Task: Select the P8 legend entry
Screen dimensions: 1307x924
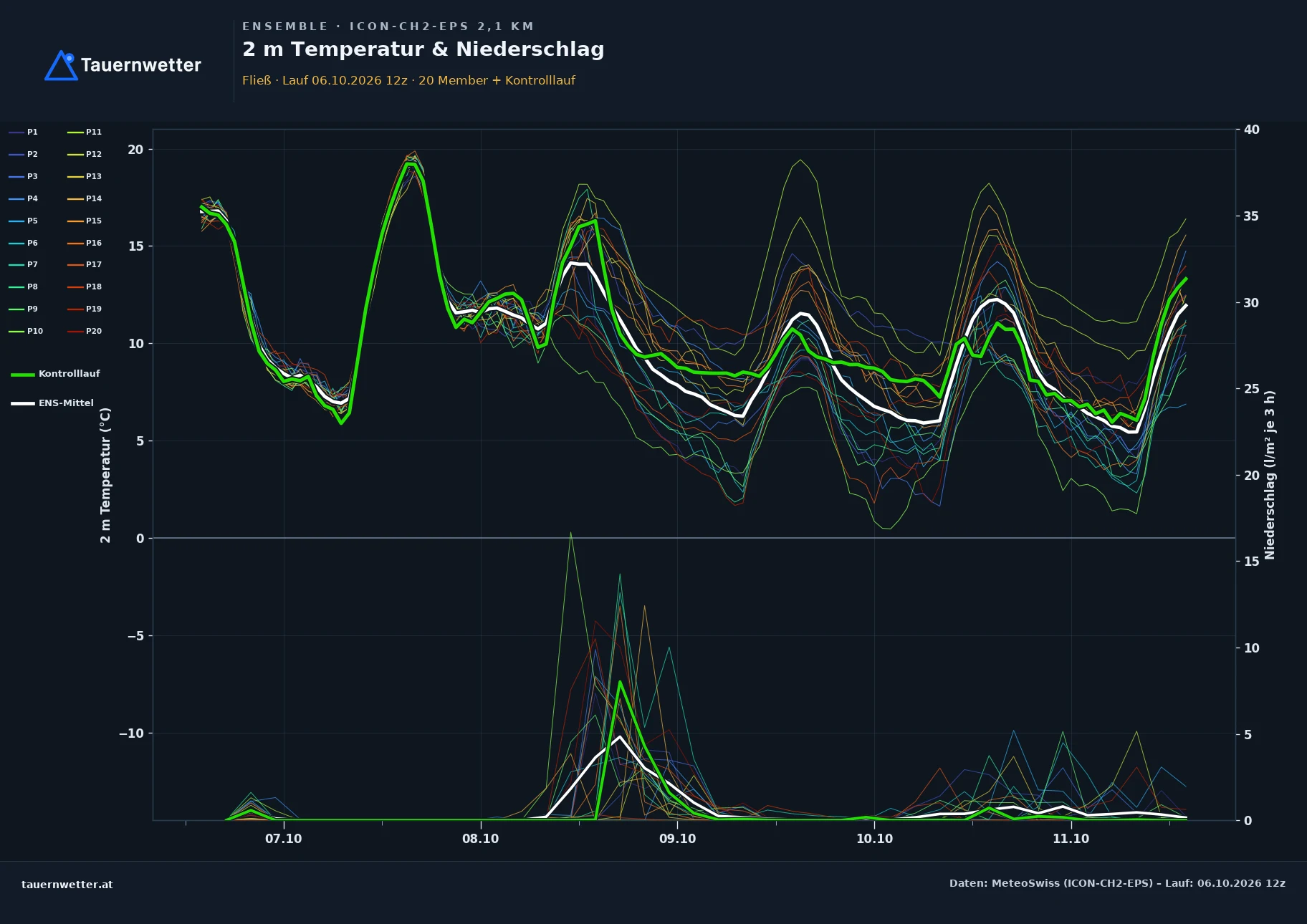Action: pyautogui.click(x=24, y=287)
